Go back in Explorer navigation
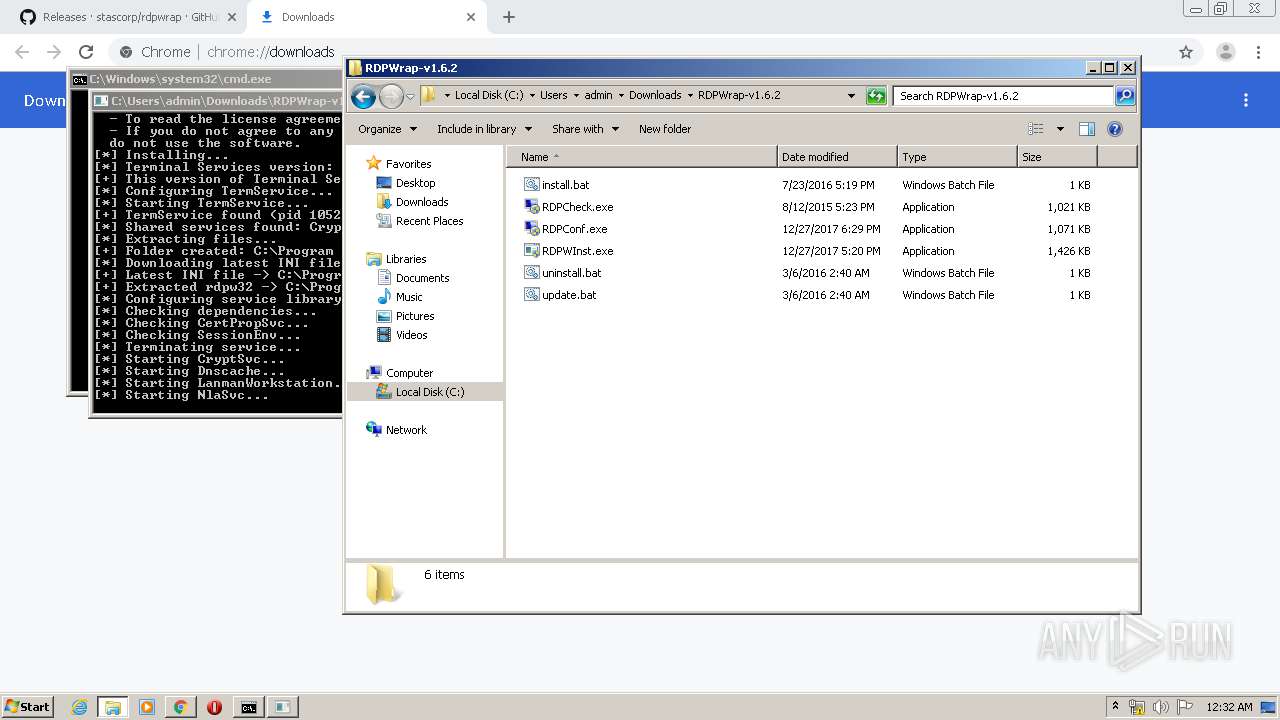 pos(363,96)
